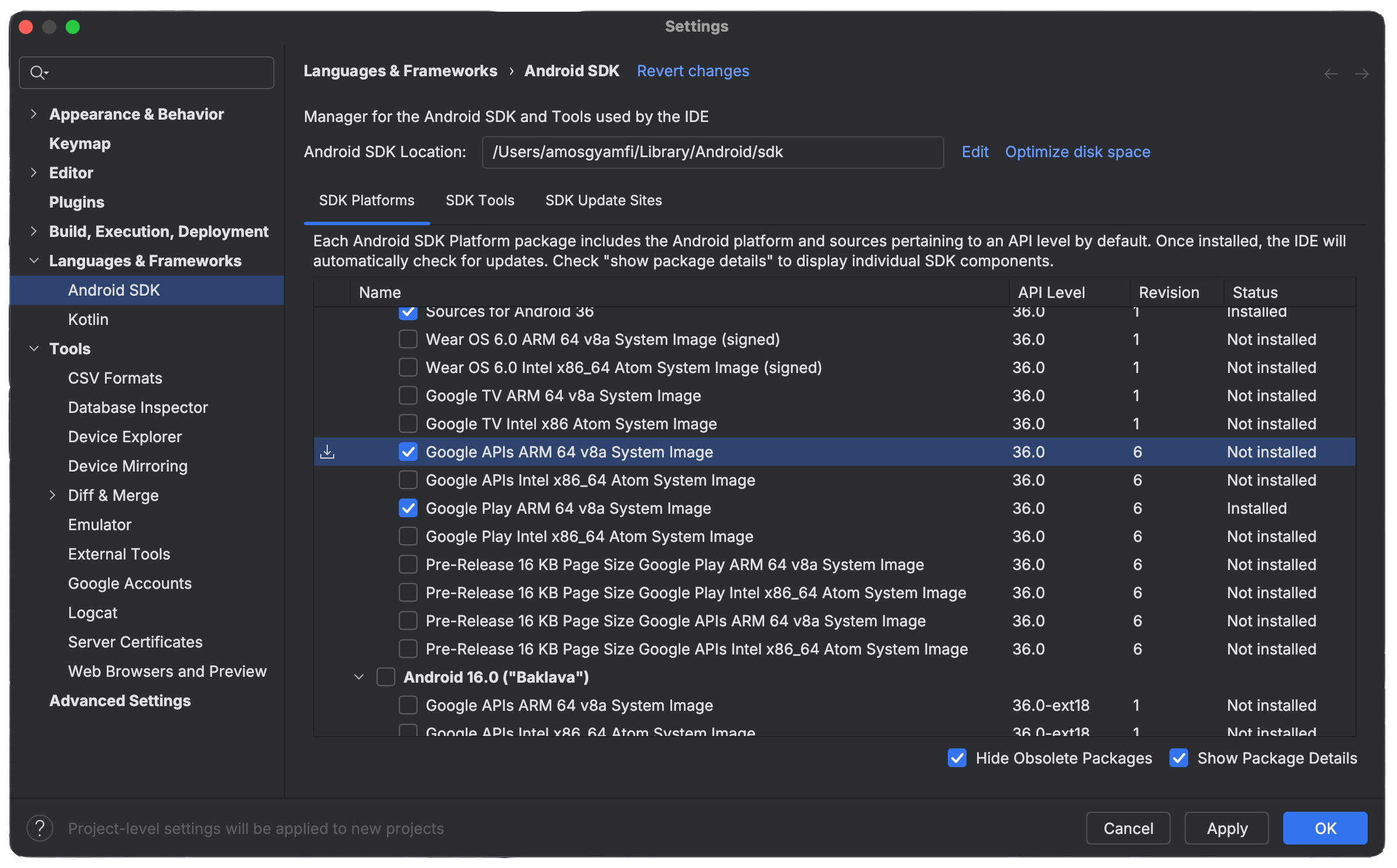Click the help question mark icon

point(40,828)
